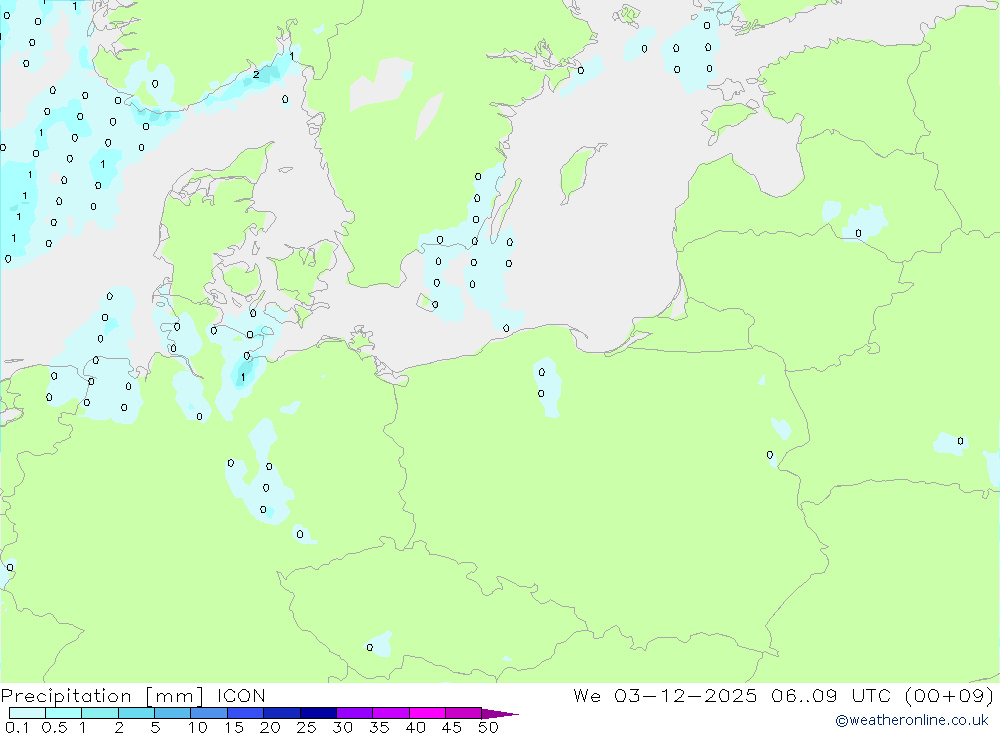
Task: Click the "06..09 UTC" time range text
Action: (x=830, y=696)
